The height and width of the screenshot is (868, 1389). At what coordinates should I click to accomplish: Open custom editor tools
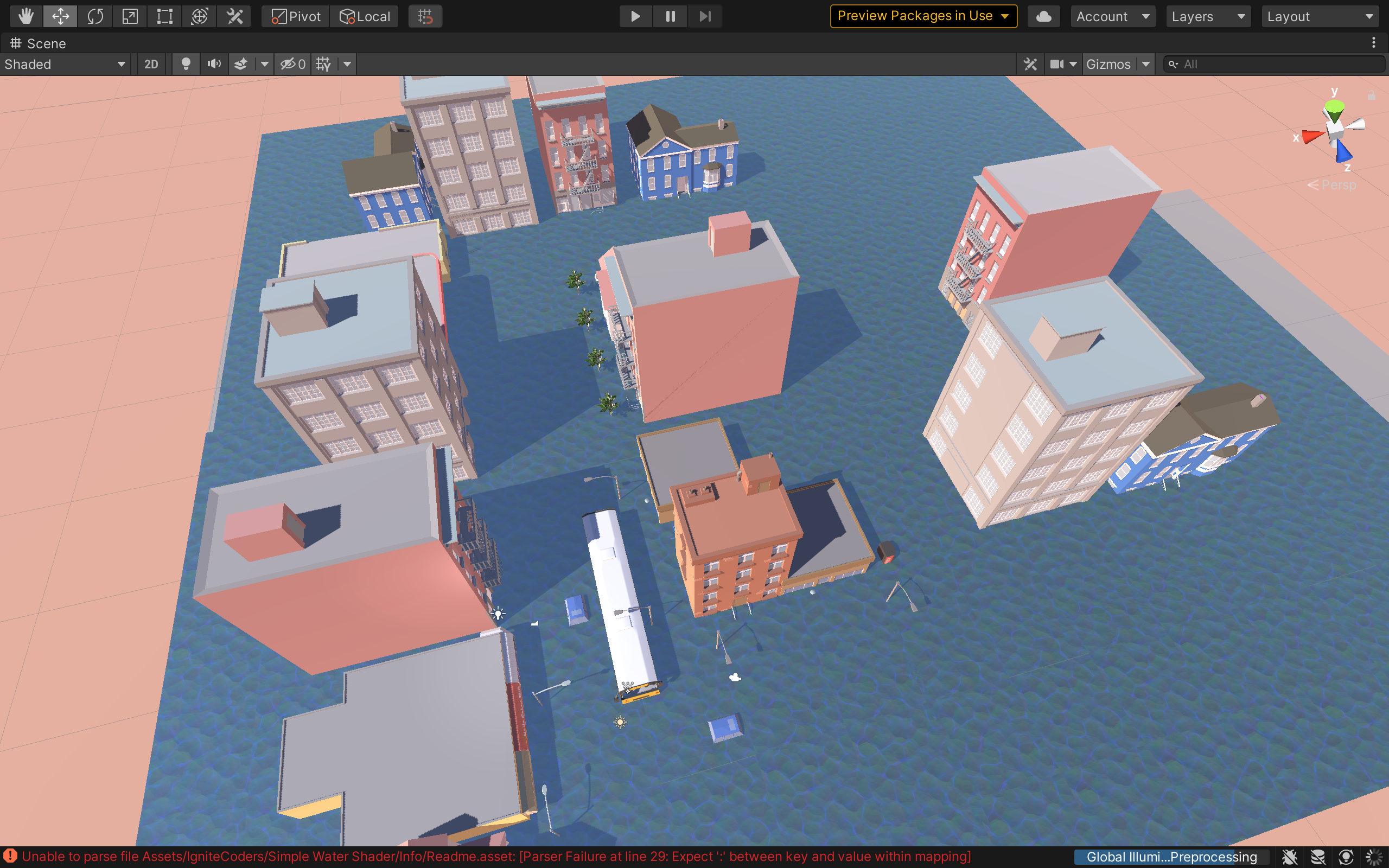(235, 16)
